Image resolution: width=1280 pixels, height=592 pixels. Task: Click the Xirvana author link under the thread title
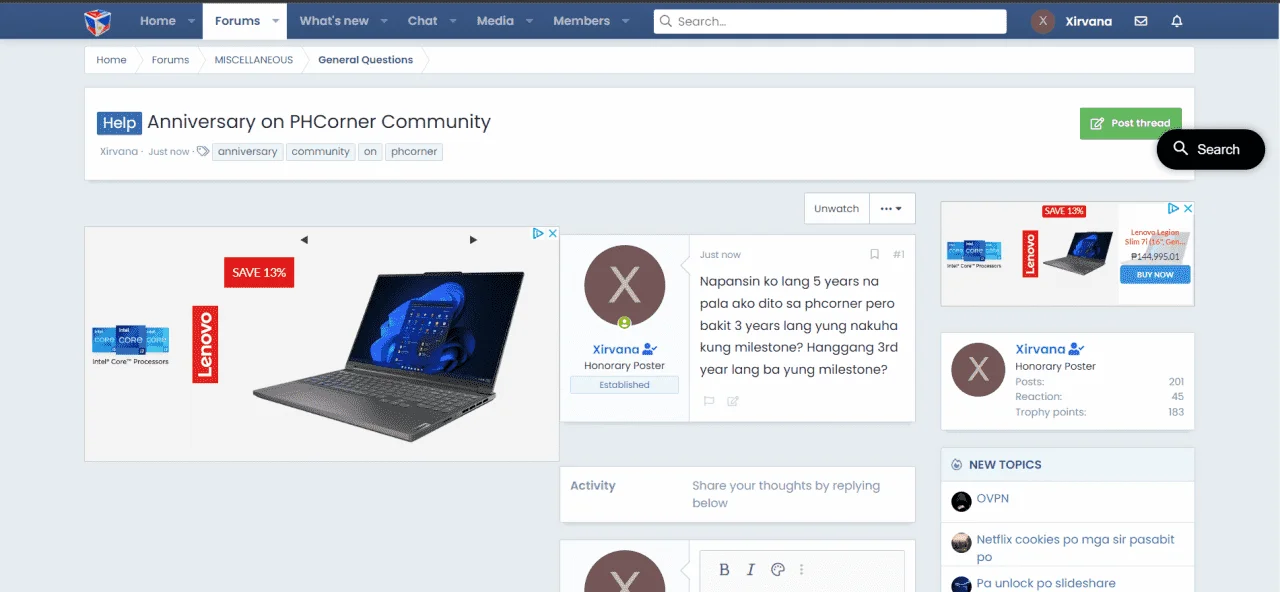point(119,152)
